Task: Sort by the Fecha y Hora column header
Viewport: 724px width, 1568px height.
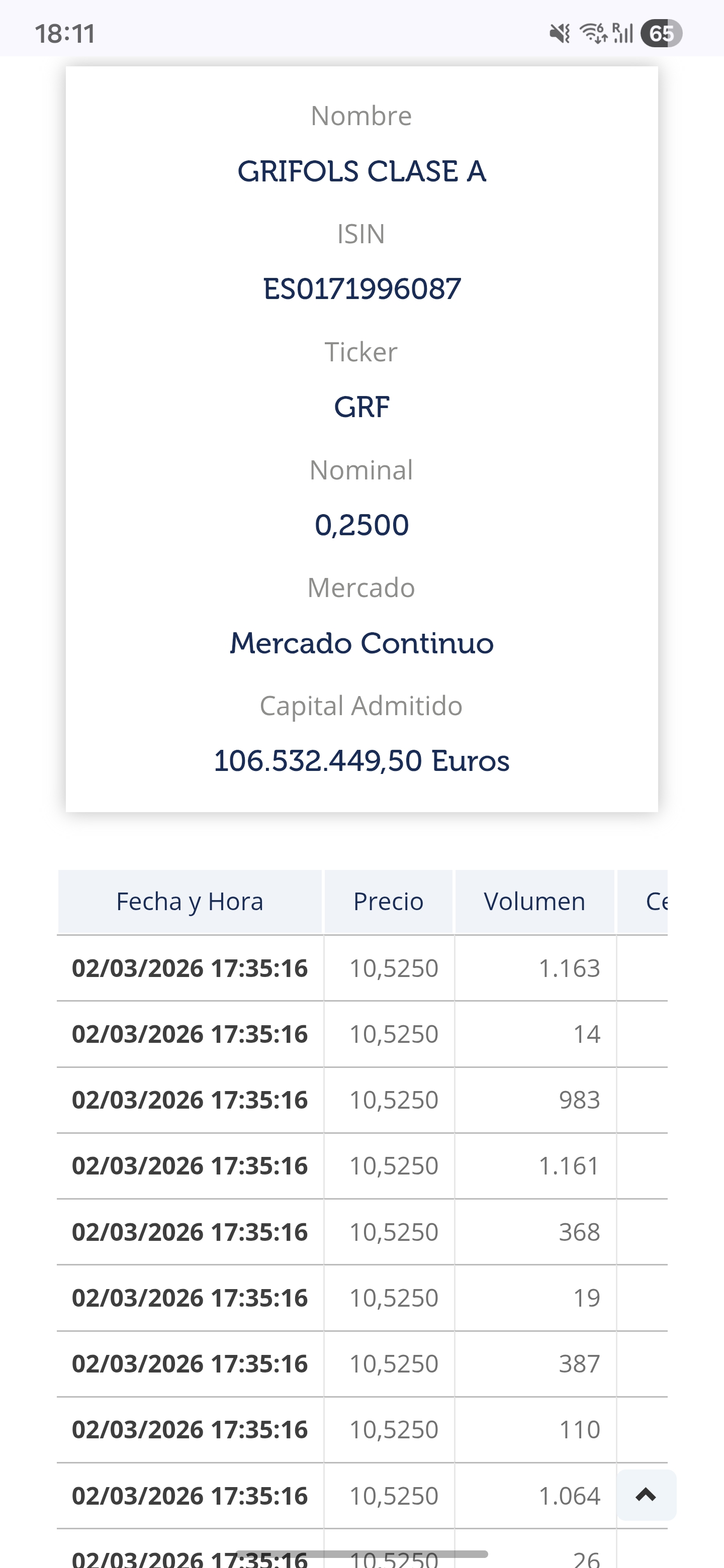Action: tap(190, 902)
